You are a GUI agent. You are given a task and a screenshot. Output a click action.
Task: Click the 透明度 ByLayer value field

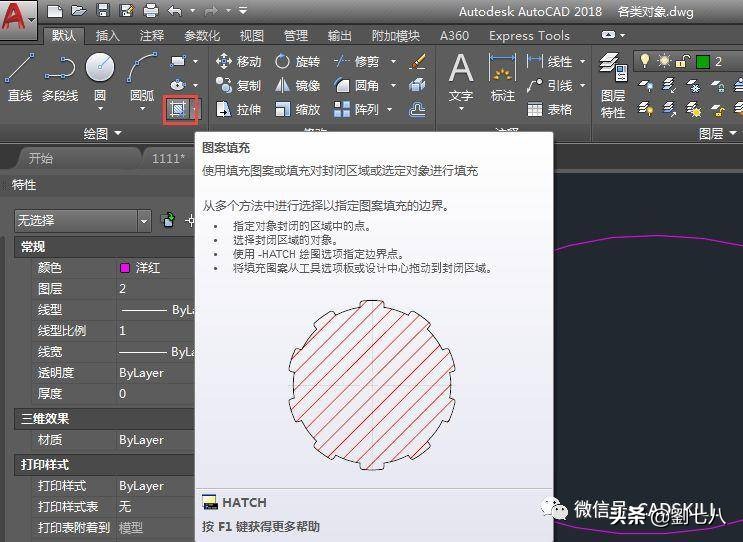coord(155,372)
